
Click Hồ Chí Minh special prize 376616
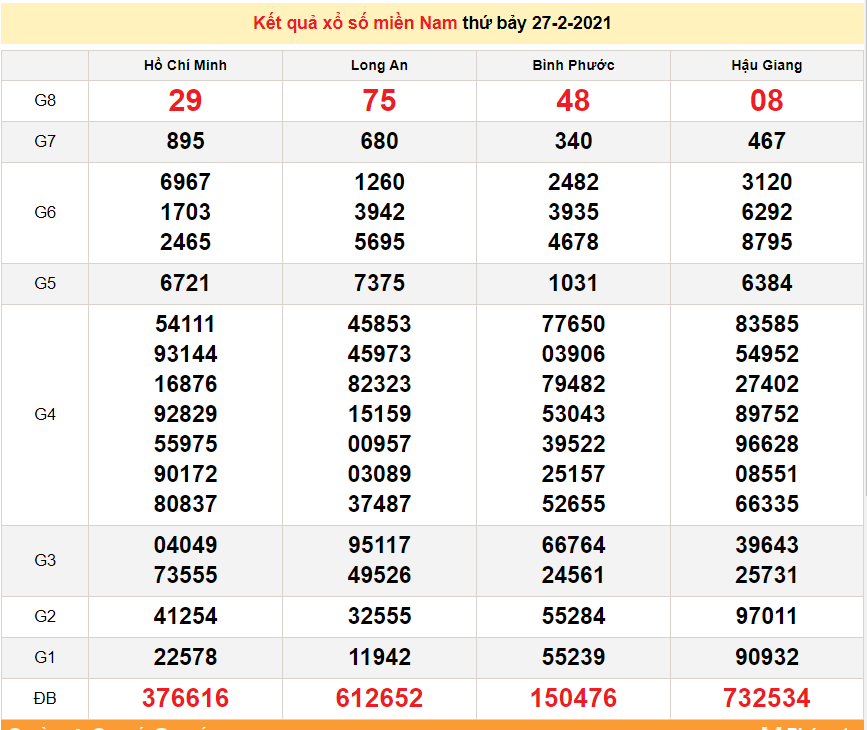coord(185,698)
